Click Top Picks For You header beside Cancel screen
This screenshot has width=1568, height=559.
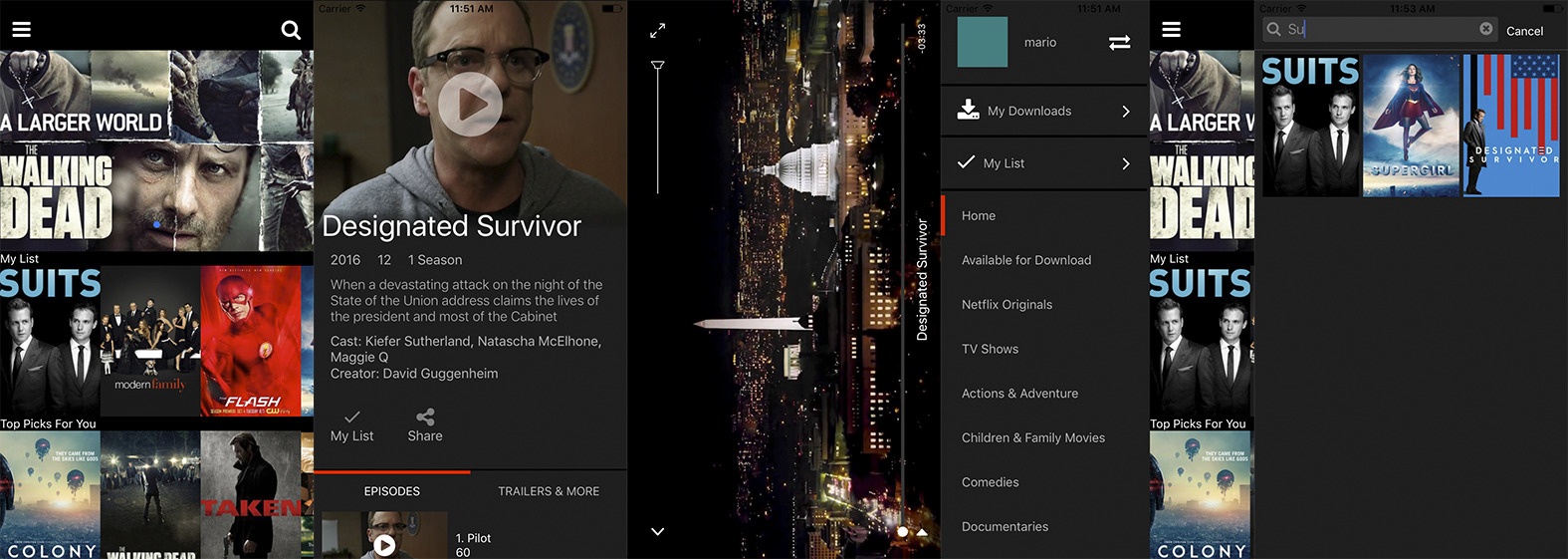(x=1198, y=423)
